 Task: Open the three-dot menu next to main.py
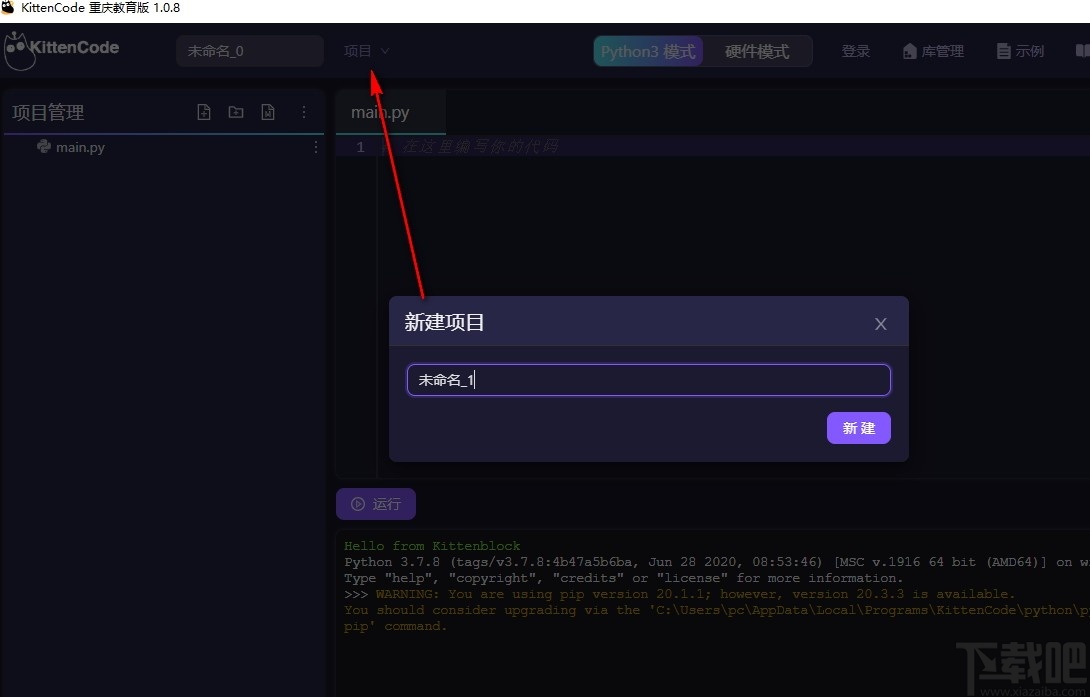(315, 147)
